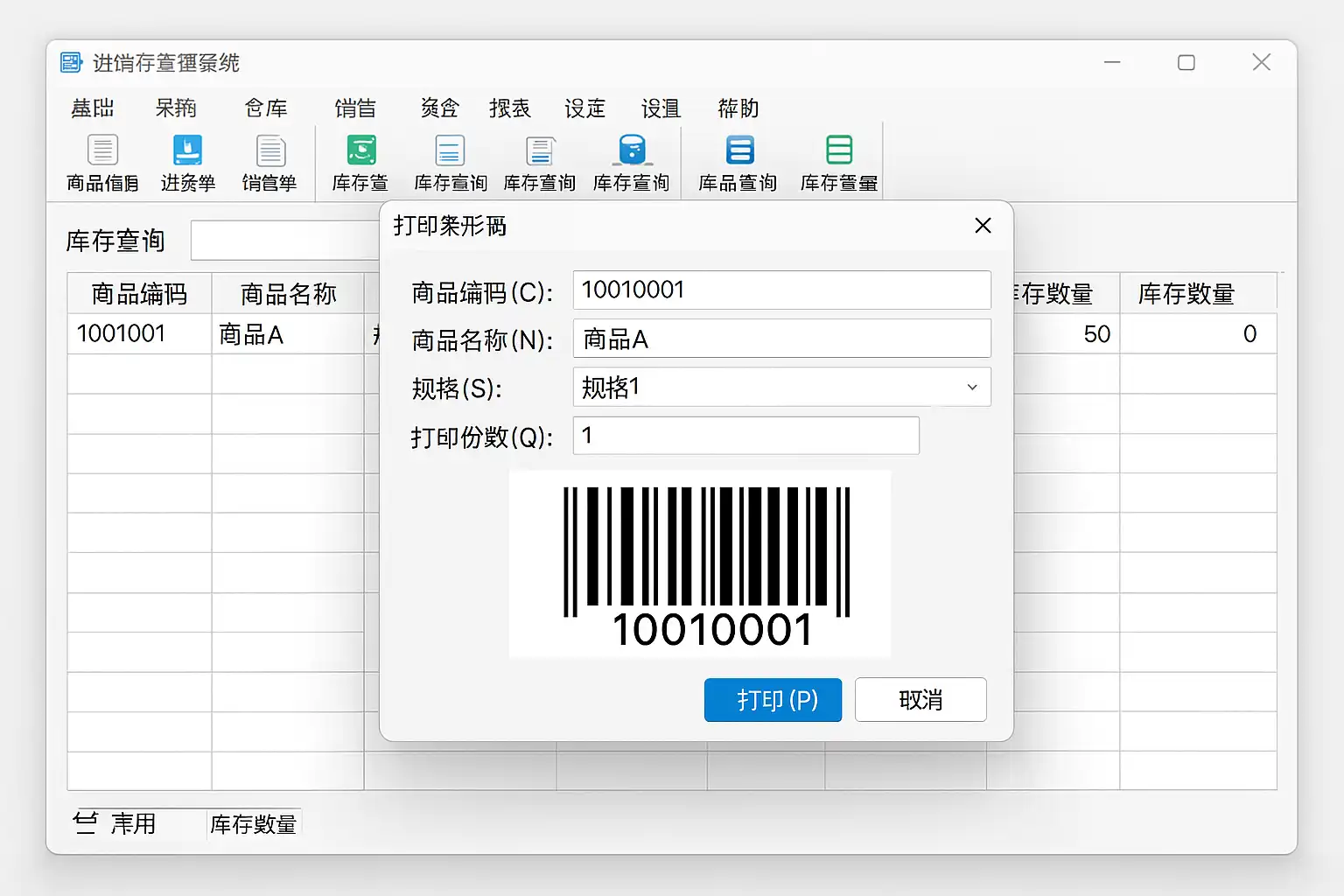Click the blue stacked 库品查询 icon

coord(739,150)
